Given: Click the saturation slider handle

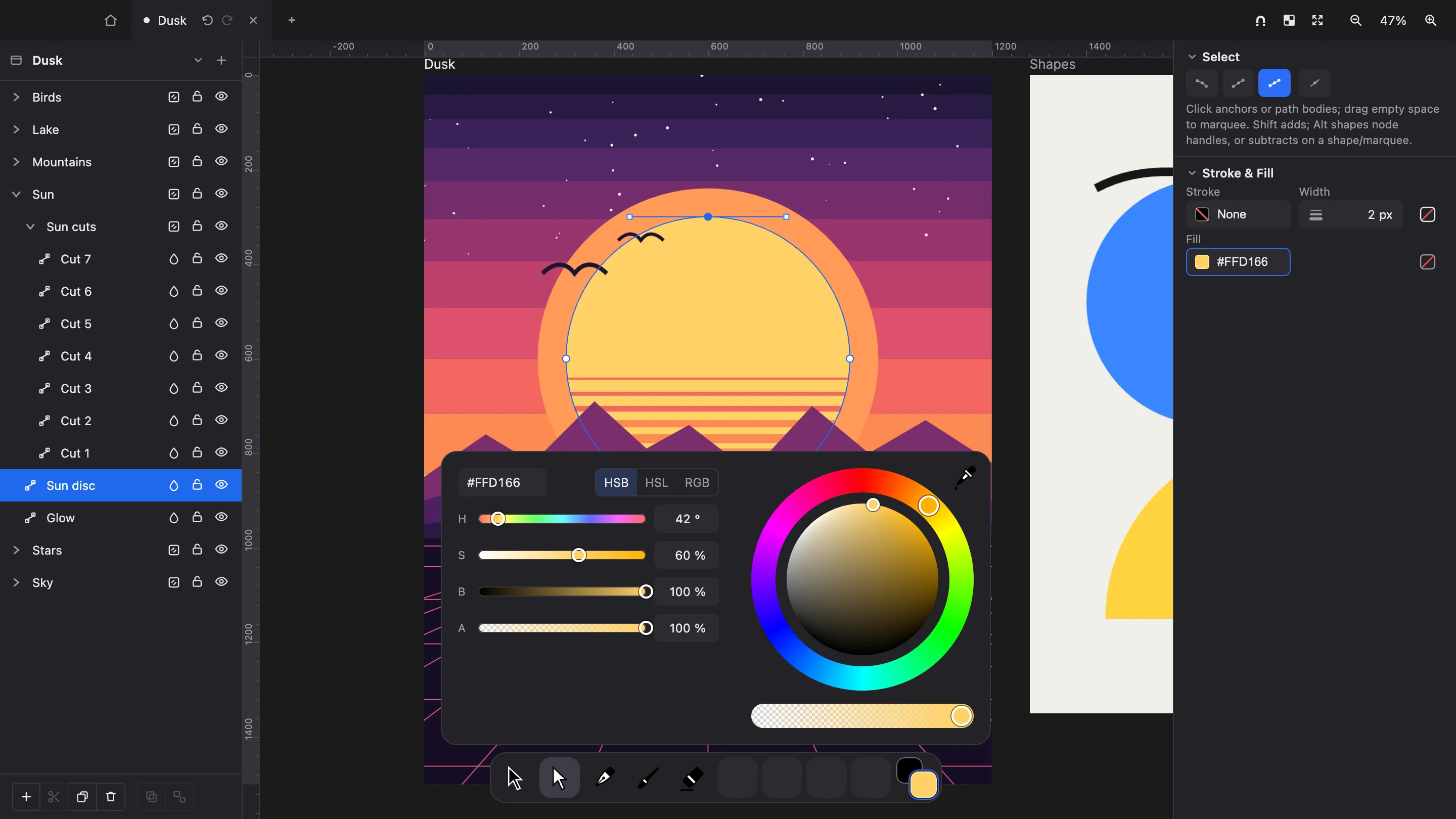Looking at the screenshot, I should 578,555.
